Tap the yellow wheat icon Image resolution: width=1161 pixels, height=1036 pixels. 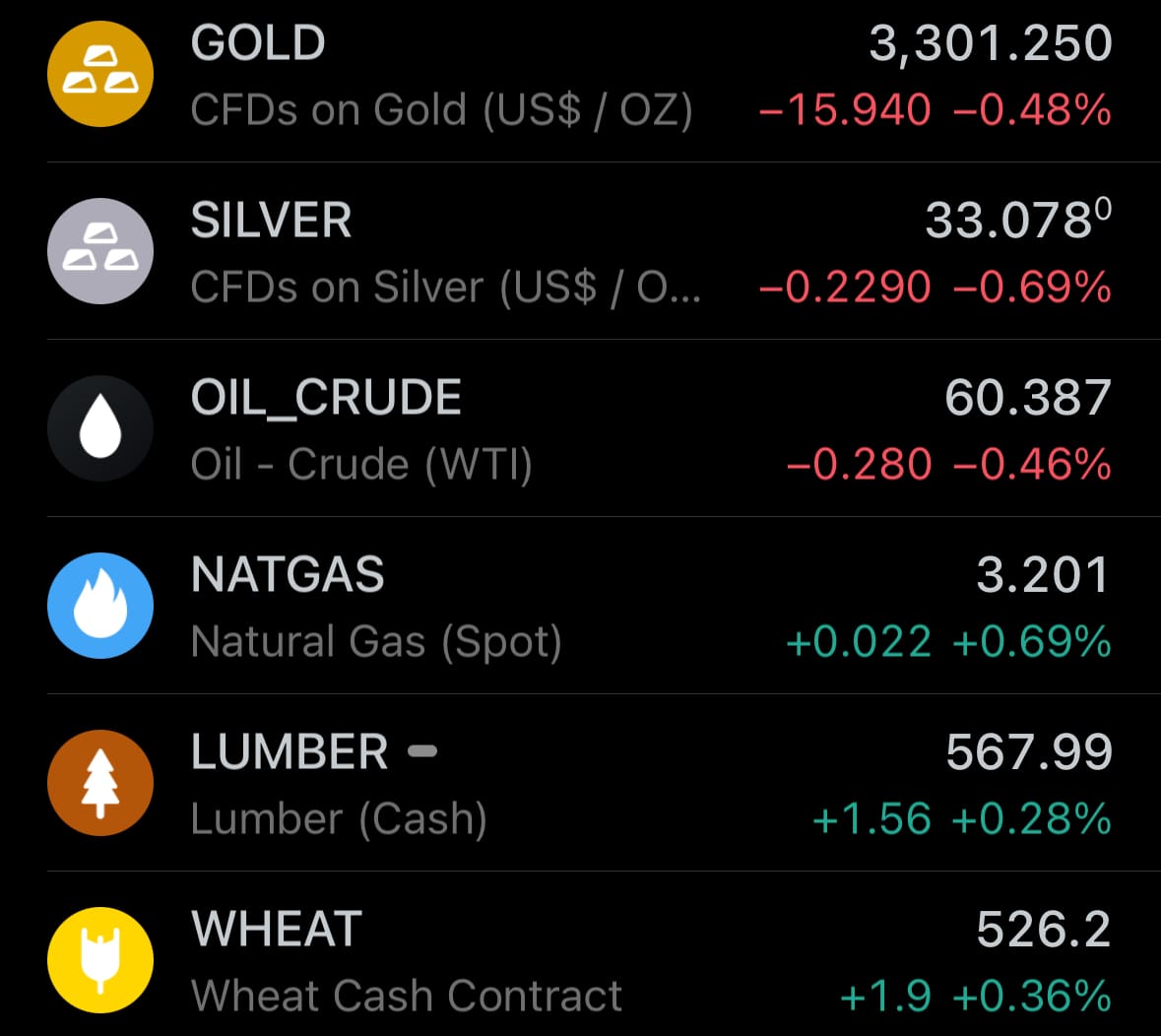(100, 960)
